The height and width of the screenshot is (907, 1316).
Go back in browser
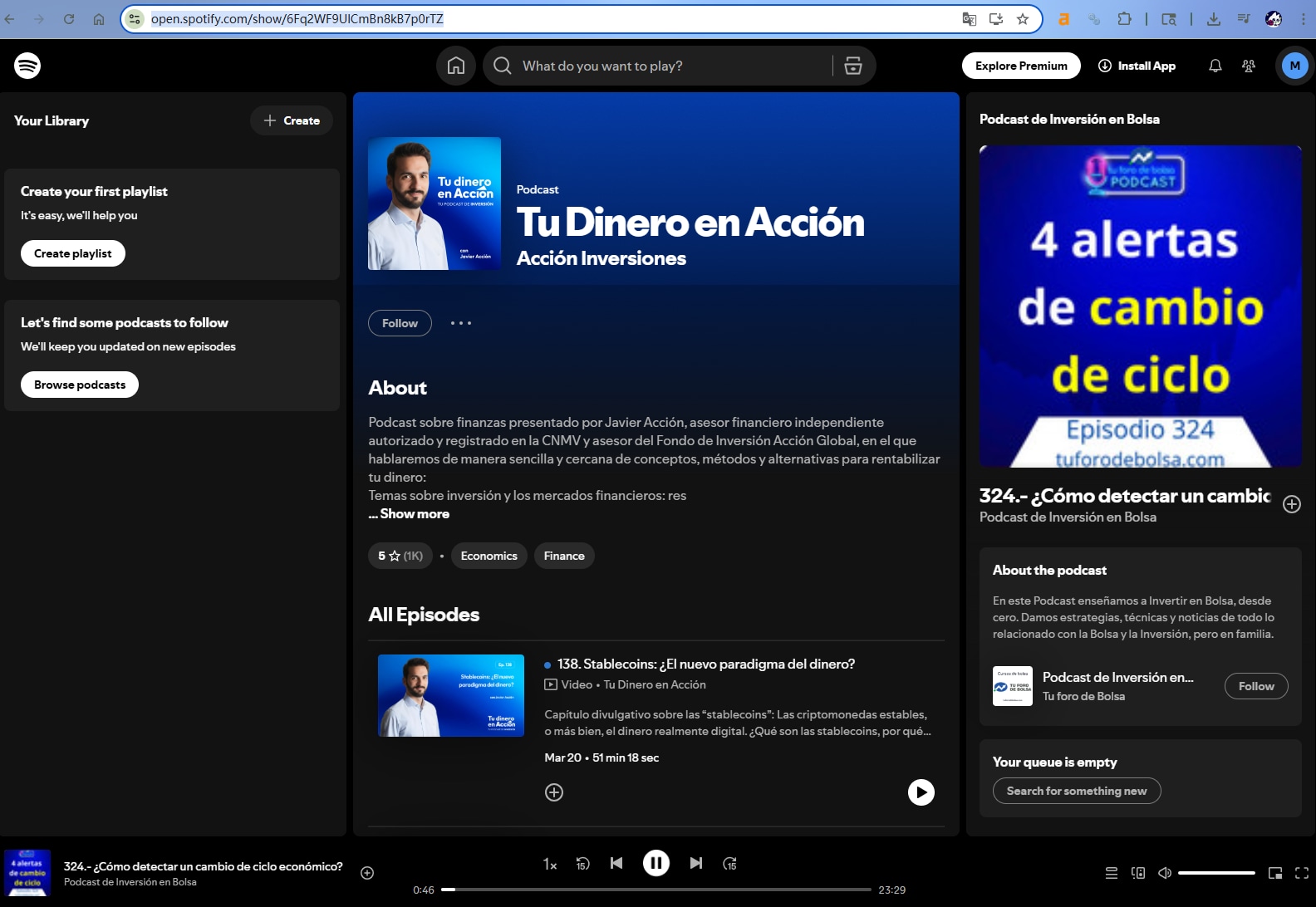coord(10,19)
